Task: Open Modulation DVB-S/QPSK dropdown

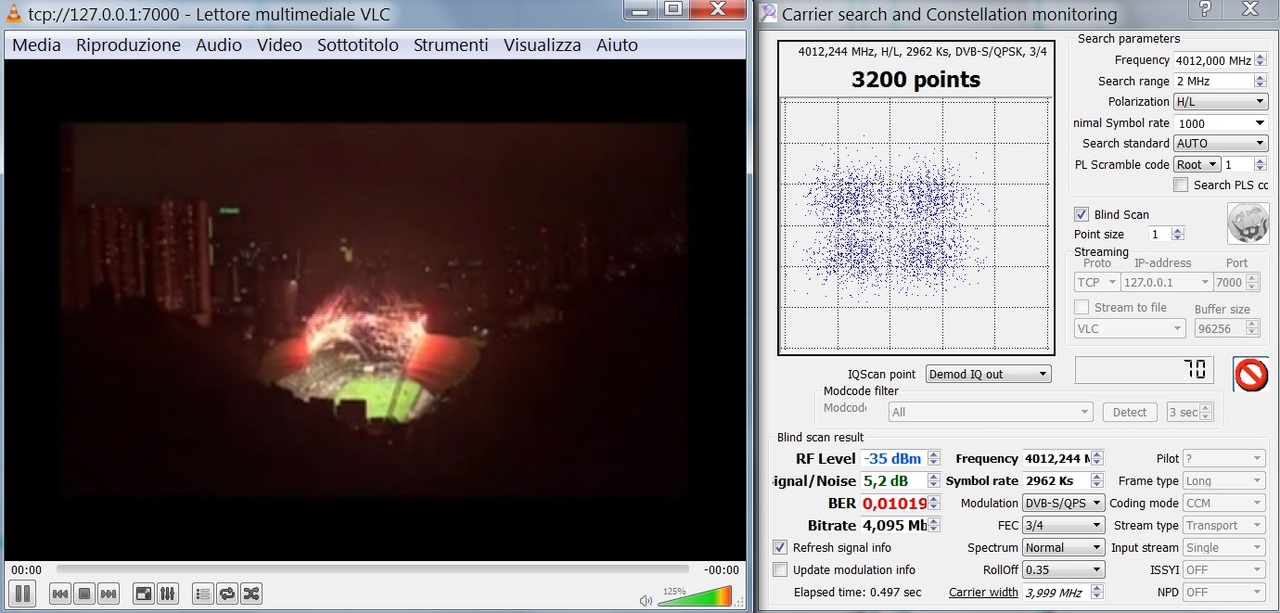Action: click(1063, 503)
